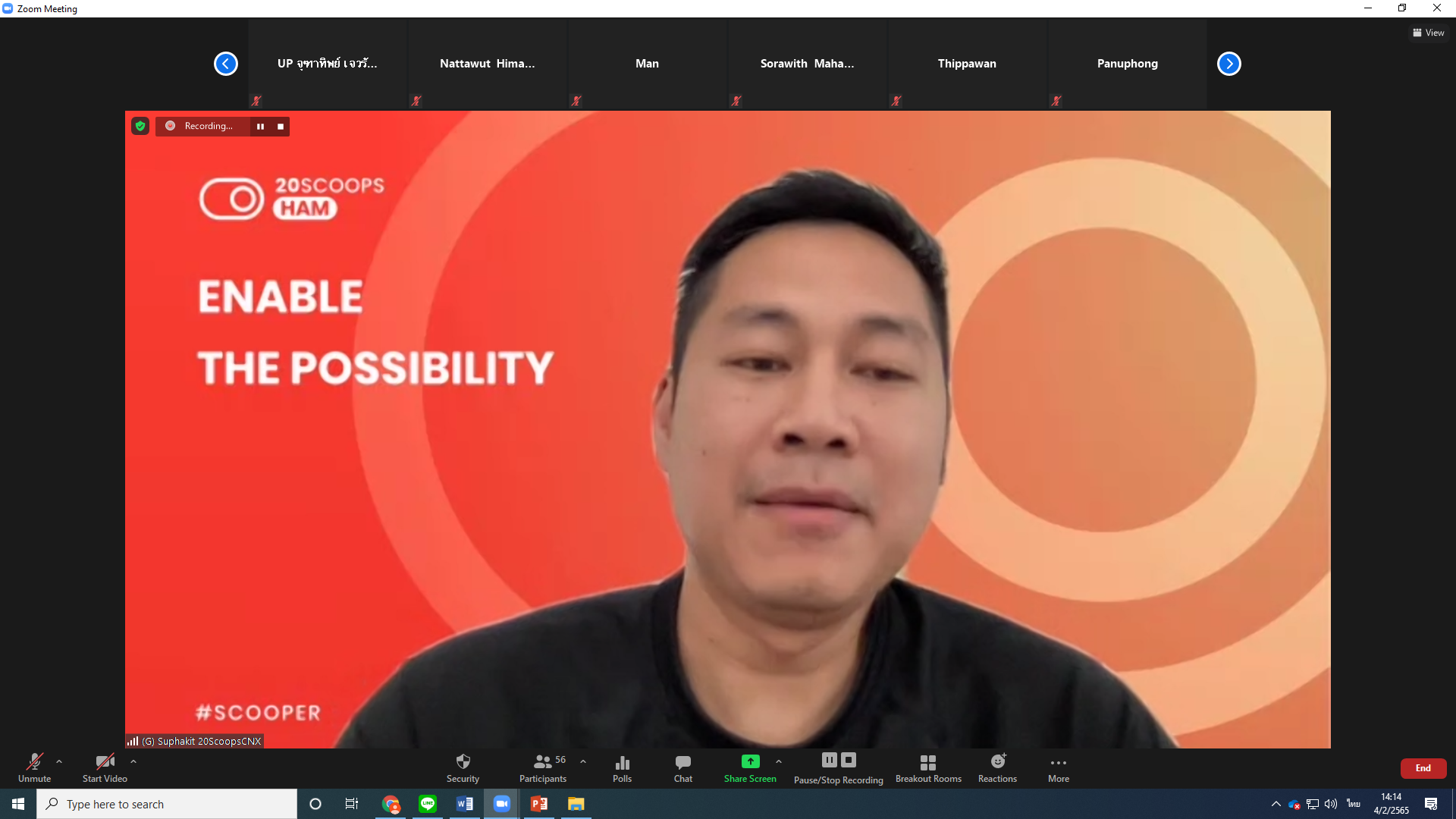
Task: Click the Recording... status label
Action: 209,126
